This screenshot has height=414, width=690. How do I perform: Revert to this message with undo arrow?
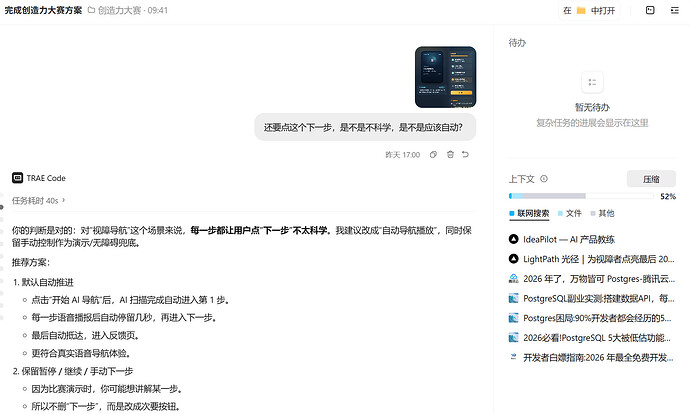[465, 154]
